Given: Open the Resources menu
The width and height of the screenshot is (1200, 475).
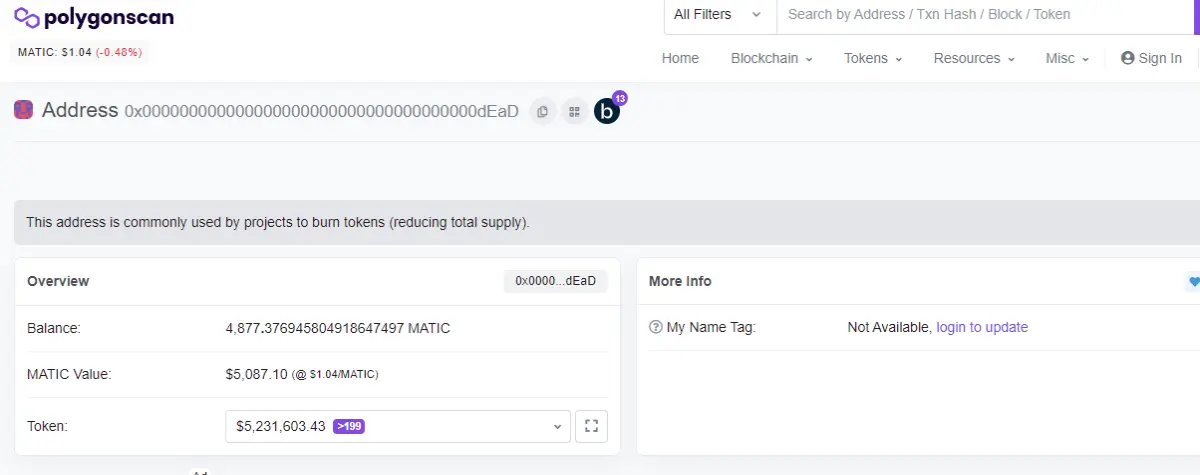Looking at the screenshot, I should pos(974,58).
